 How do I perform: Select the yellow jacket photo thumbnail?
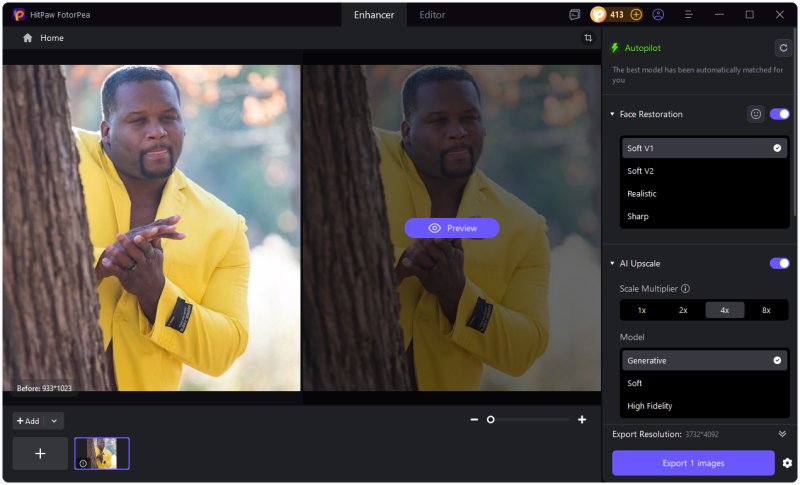click(102, 453)
